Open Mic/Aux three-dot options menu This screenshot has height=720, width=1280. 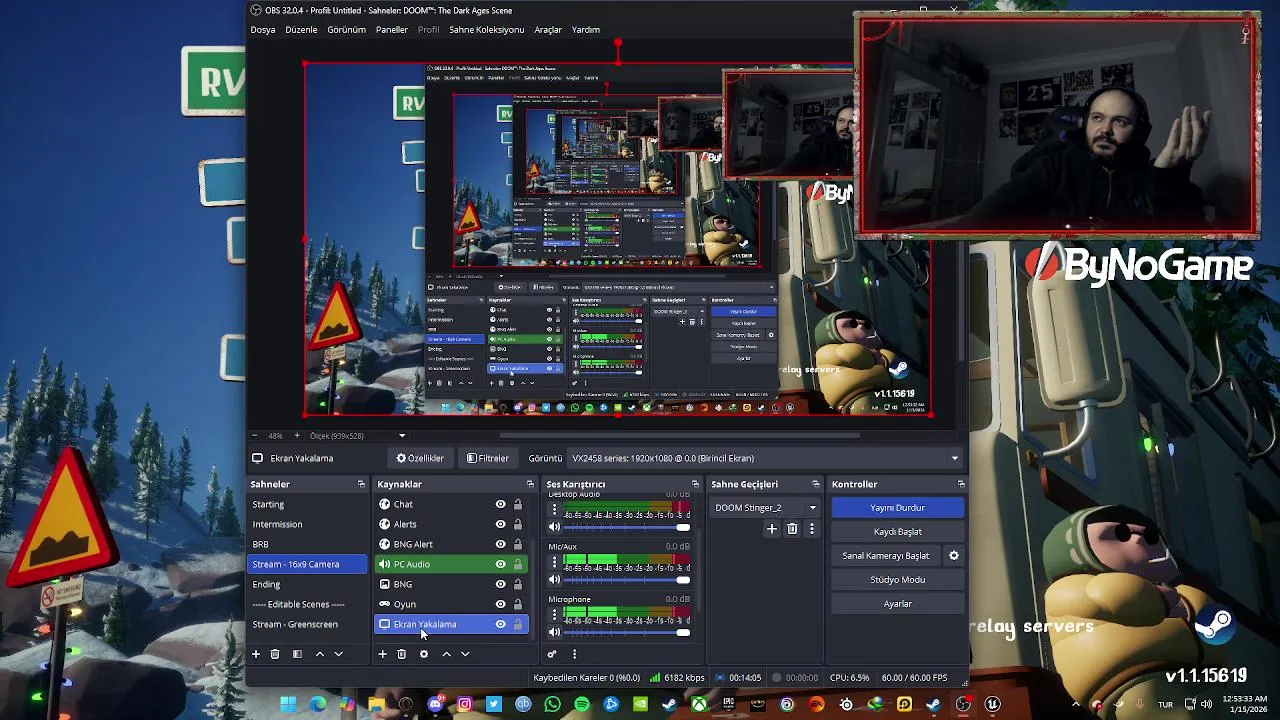click(554, 562)
